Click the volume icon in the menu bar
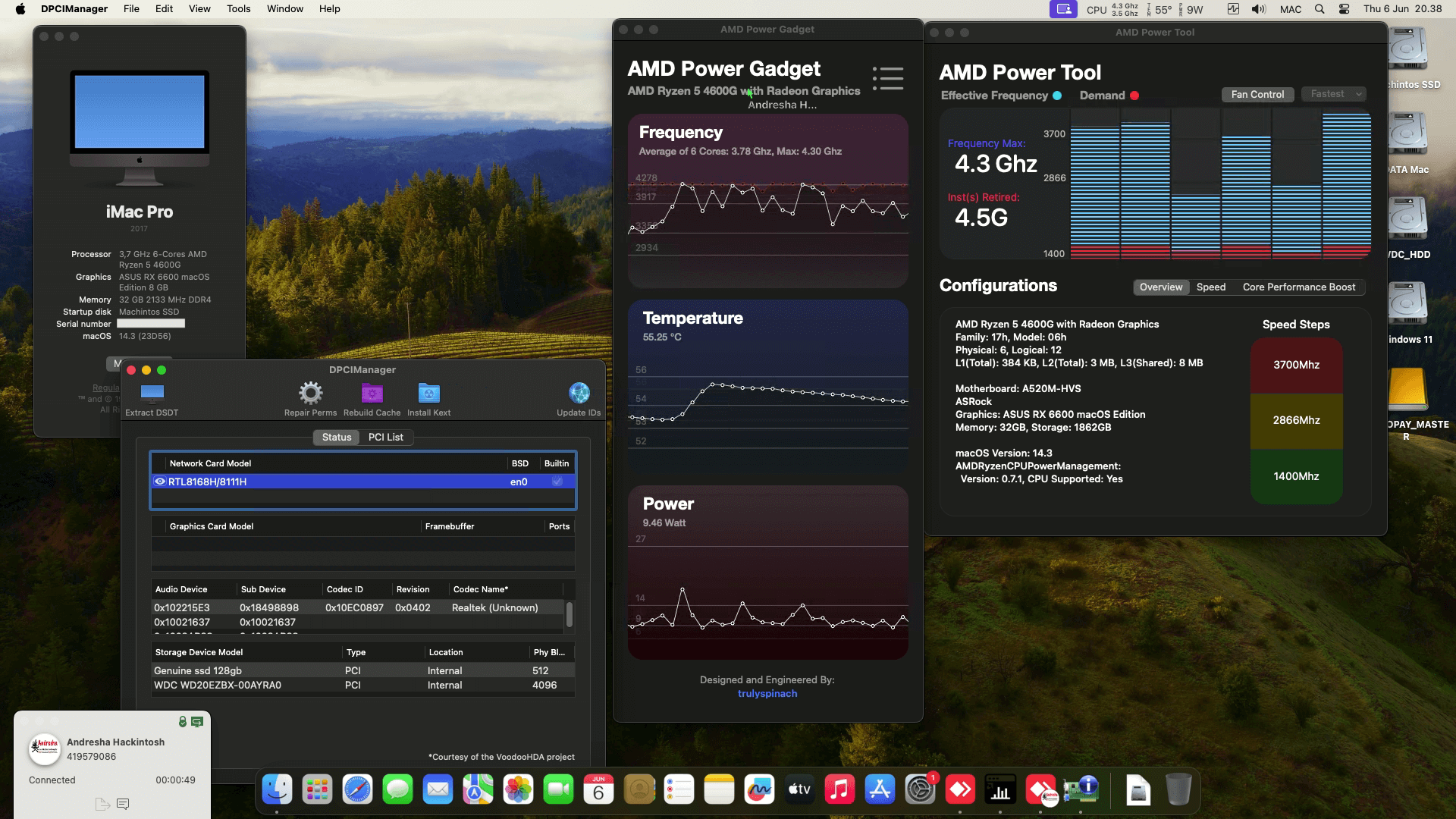This screenshot has height=819, width=1456. tap(1259, 9)
